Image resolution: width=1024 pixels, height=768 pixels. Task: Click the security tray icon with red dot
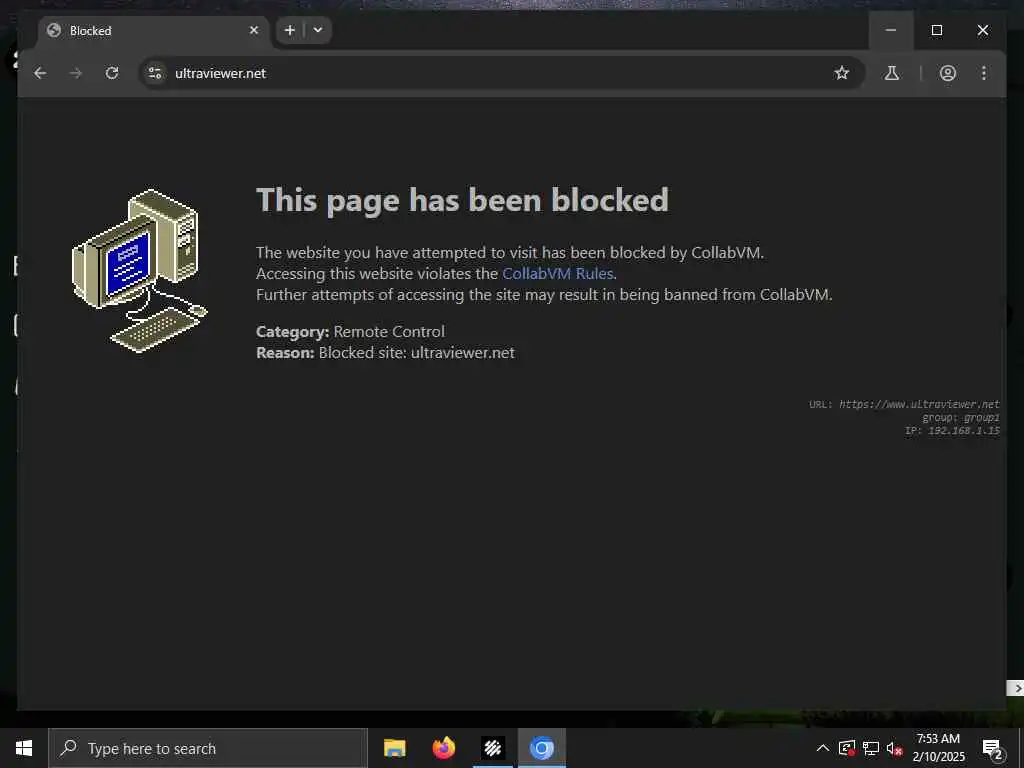(847, 748)
